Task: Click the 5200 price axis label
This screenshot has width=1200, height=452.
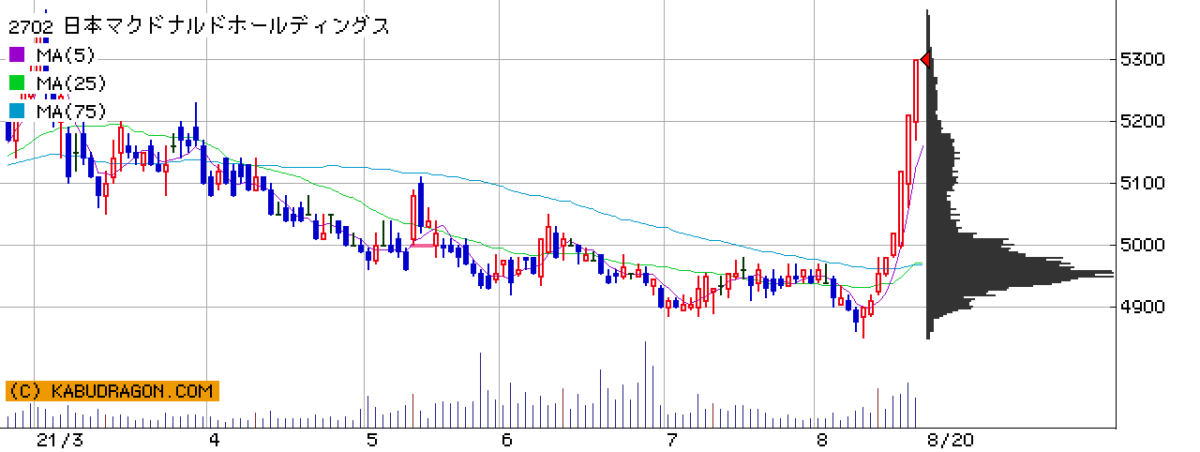Action: 1142,121
